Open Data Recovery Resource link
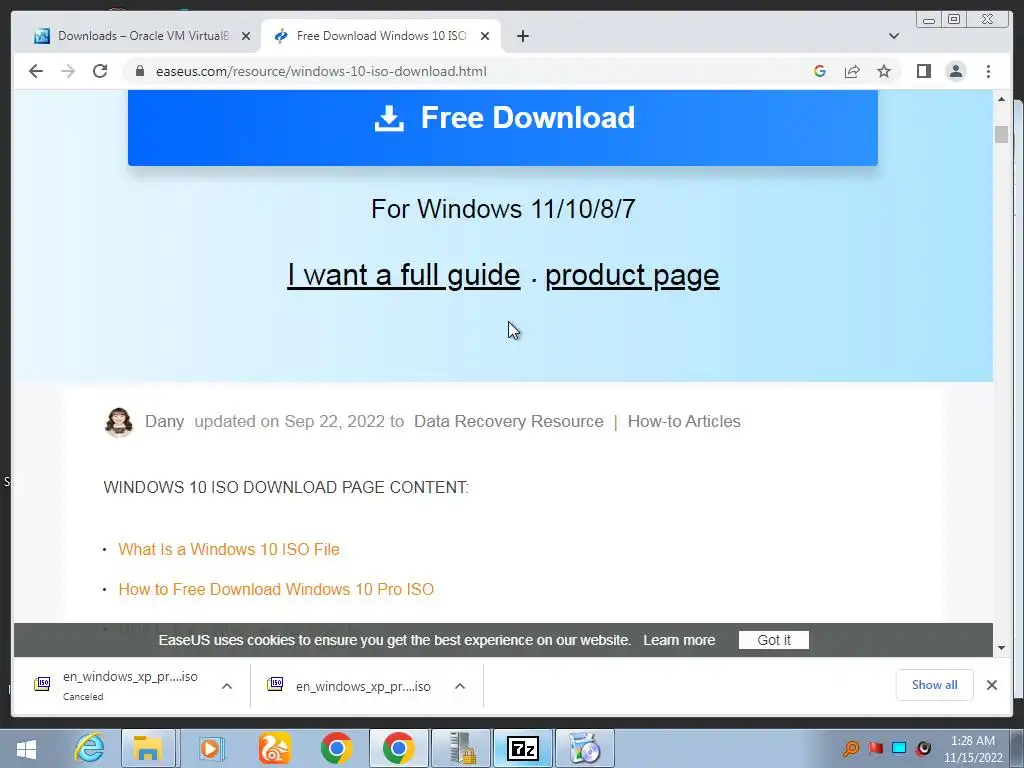The height and width of the screenshot is (768, 1024). pyautogui.click(x=509, y=421)
